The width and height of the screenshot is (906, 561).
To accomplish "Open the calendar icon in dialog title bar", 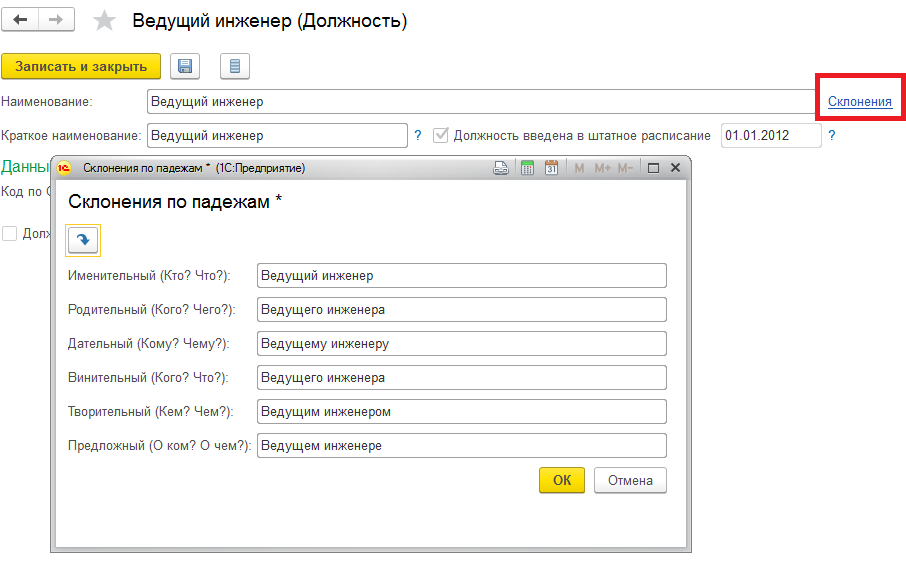I will click(551, 168).
